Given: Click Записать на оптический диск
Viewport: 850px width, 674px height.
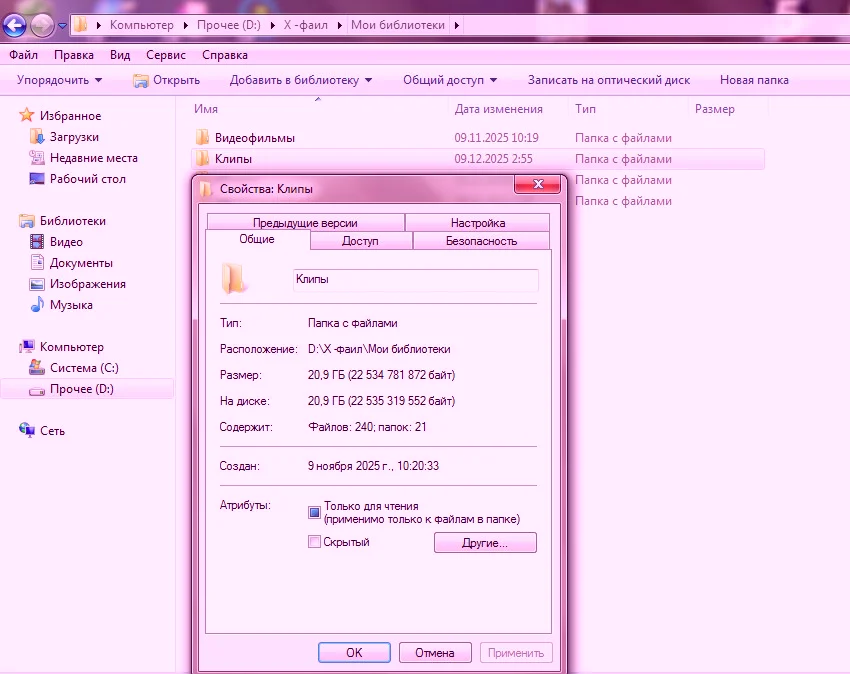Looking at the screenshot, I should pos(609,80).
